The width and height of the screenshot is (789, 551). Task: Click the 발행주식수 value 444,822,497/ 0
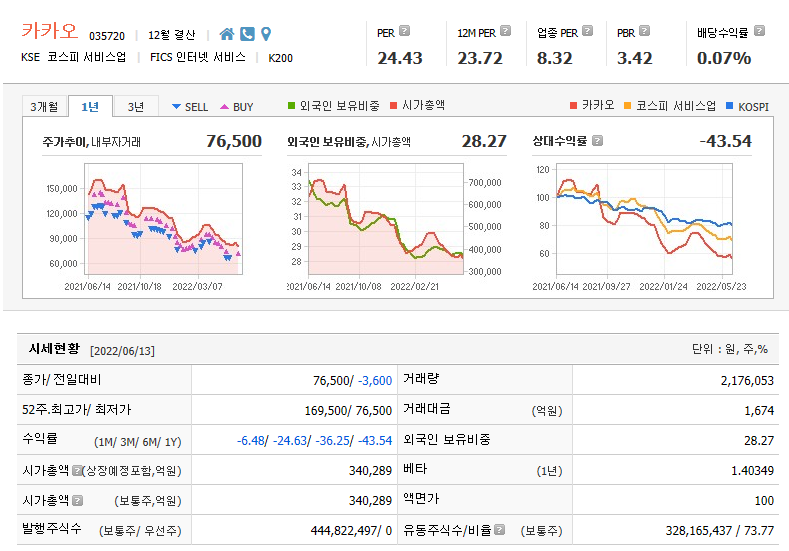[x=351, y=531]
